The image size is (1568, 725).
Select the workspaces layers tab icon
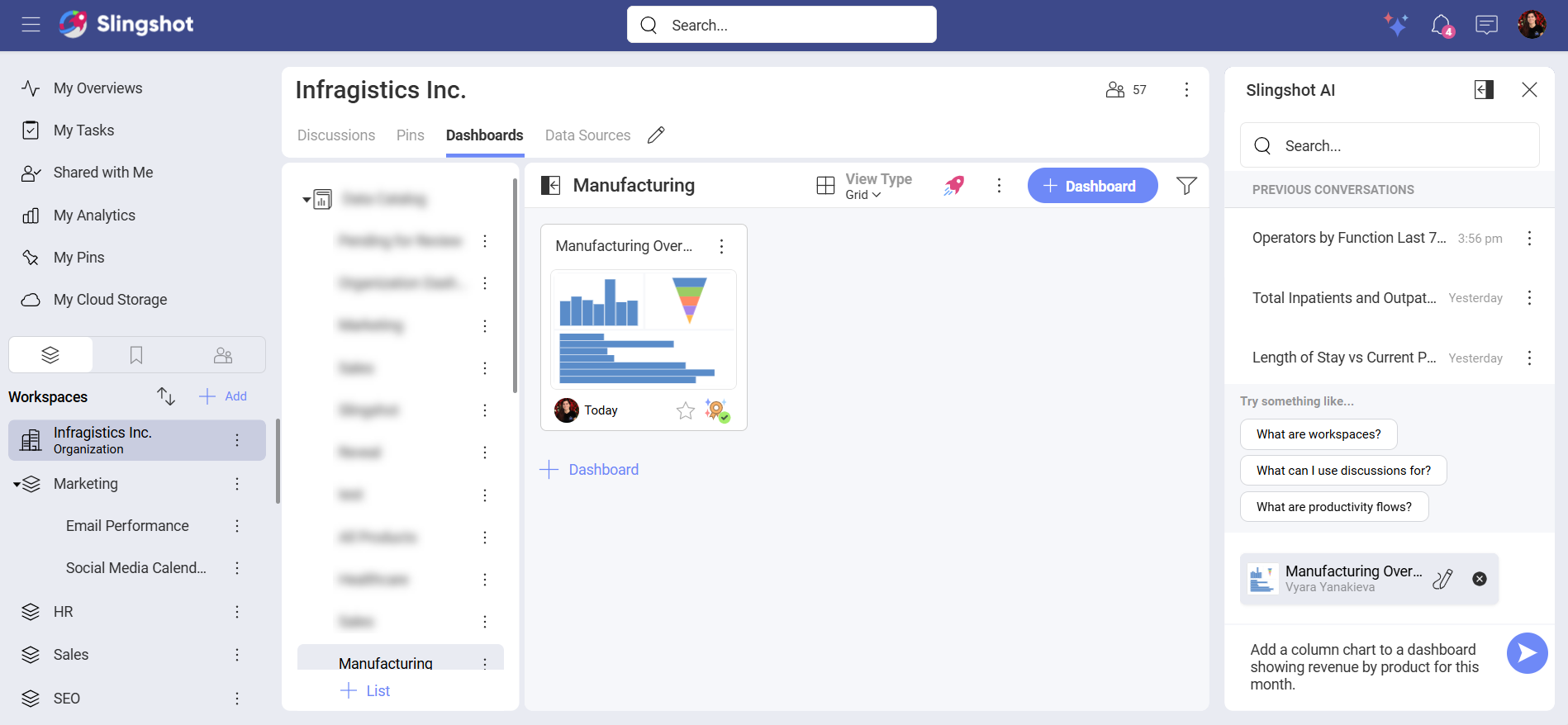[50, 355]
